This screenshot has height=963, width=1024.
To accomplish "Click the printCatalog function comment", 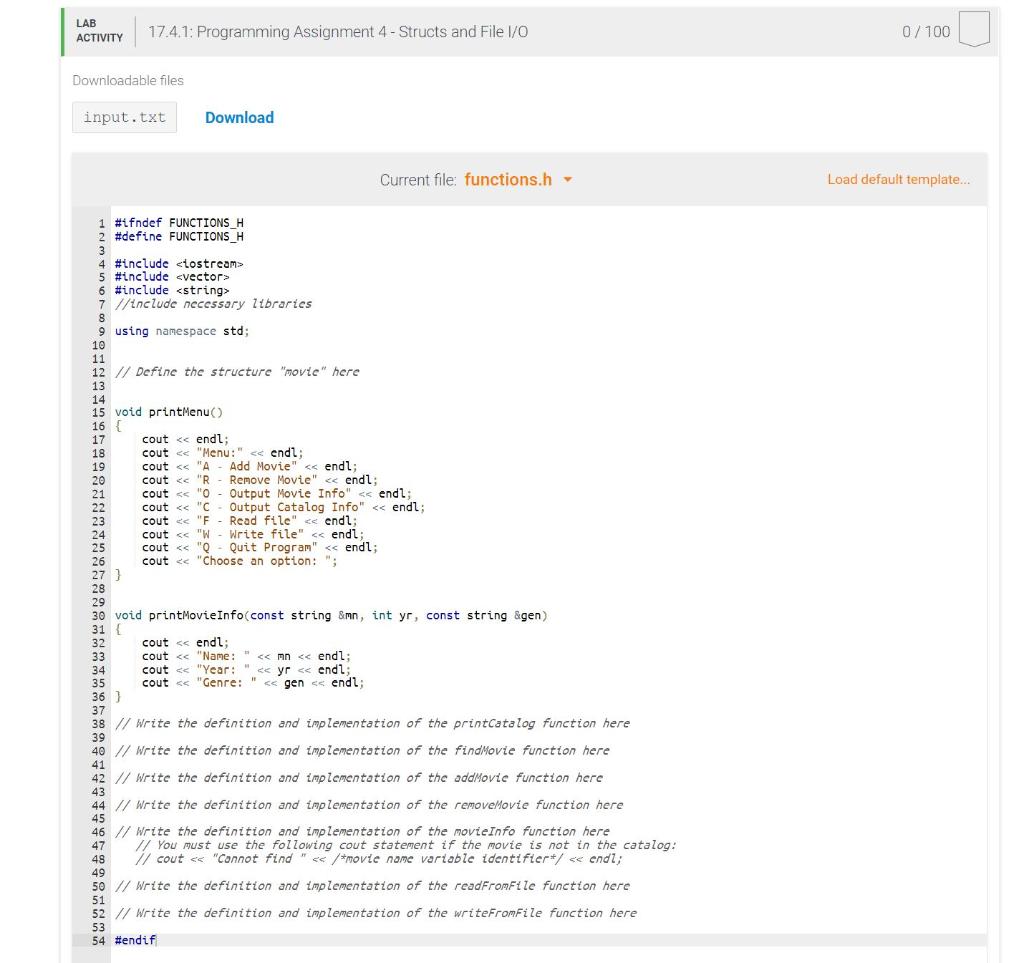I will [372, 723].
